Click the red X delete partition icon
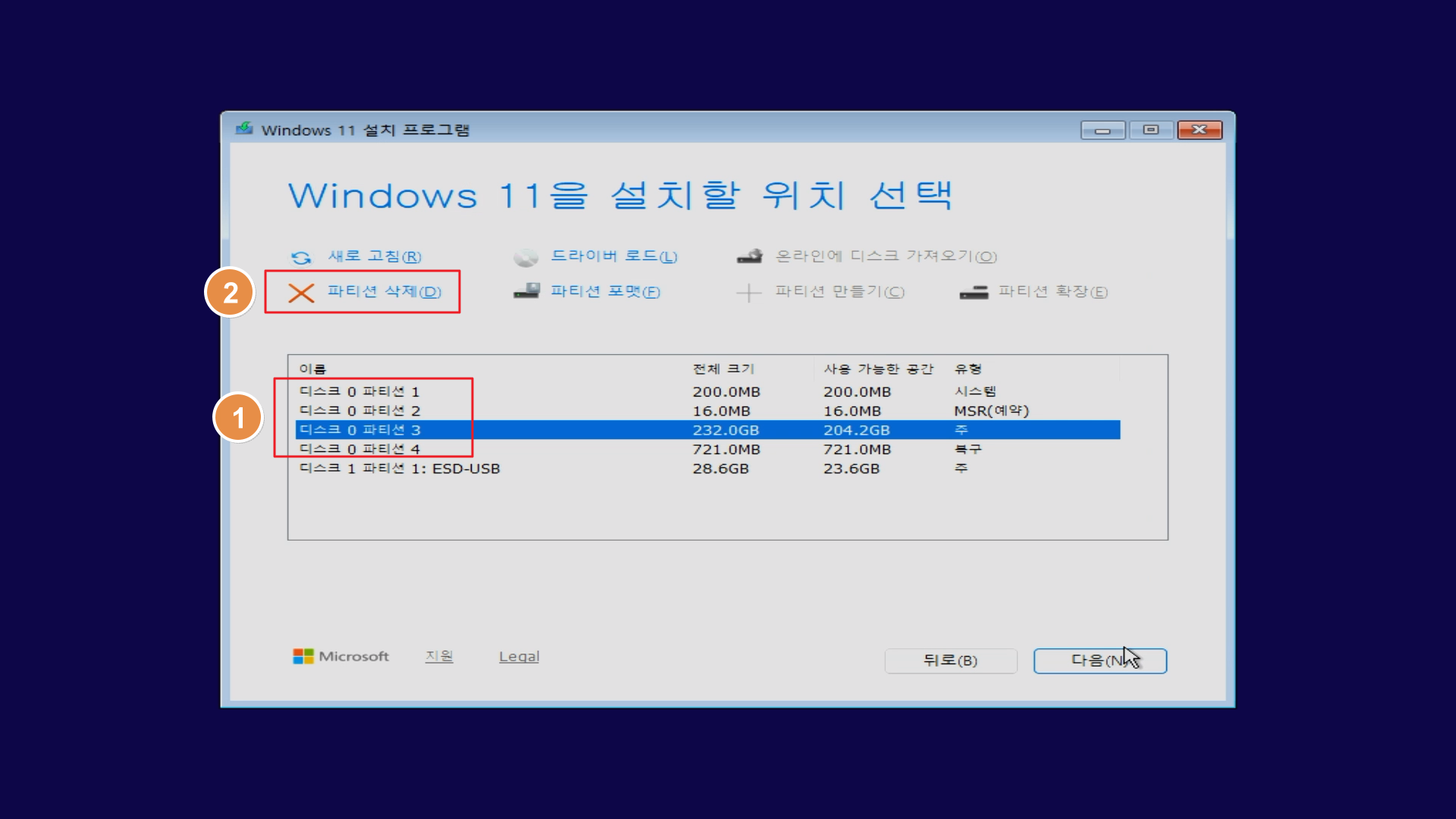The width and height of the screenshot is (1456, 819). point(301,293)
